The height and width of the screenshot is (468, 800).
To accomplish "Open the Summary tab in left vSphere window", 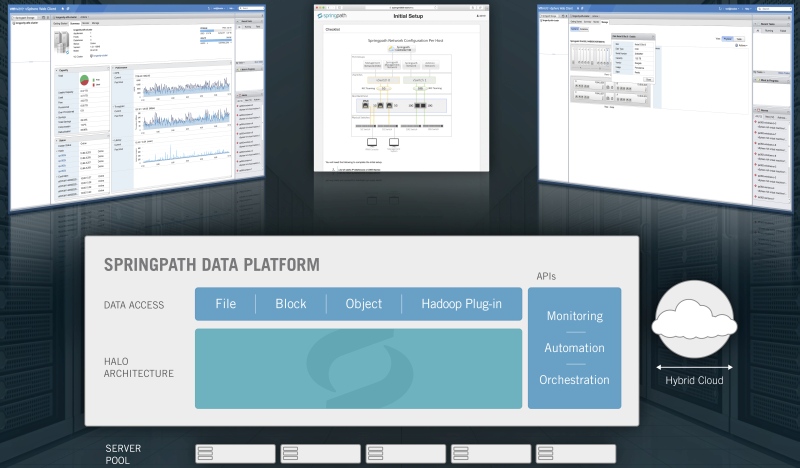I will 74,23.
